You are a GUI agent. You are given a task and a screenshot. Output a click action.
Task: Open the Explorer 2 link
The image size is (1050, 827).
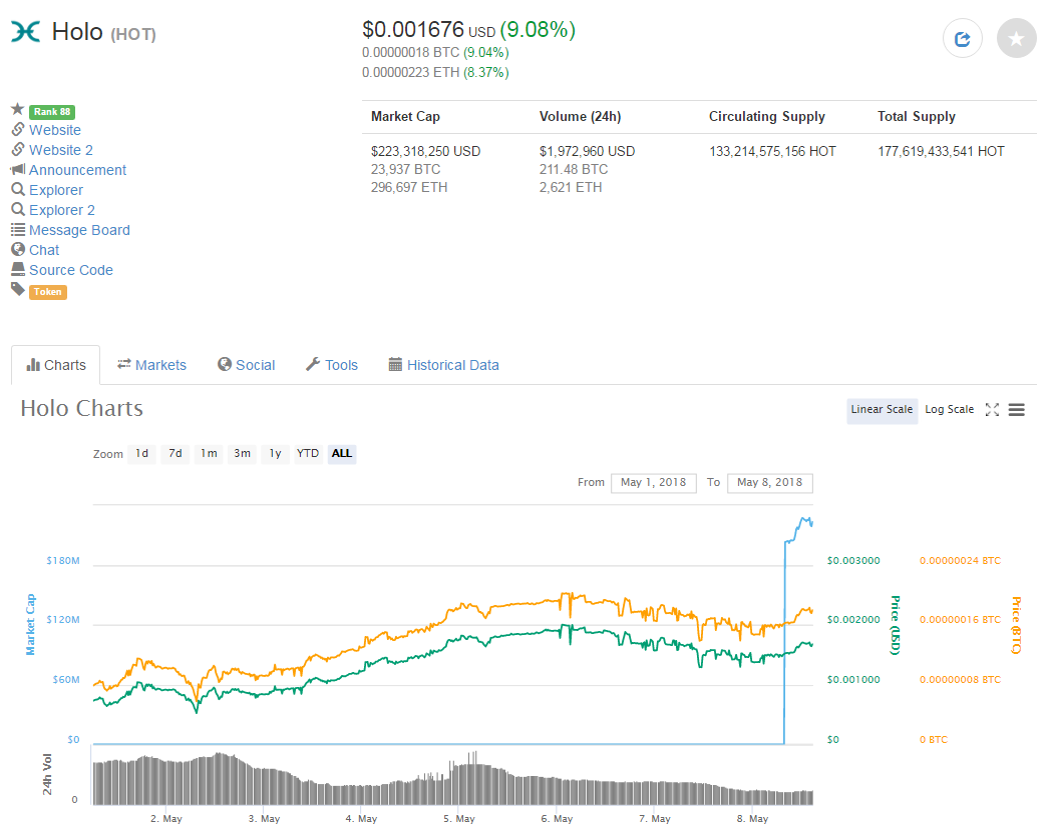coord(62,210)
